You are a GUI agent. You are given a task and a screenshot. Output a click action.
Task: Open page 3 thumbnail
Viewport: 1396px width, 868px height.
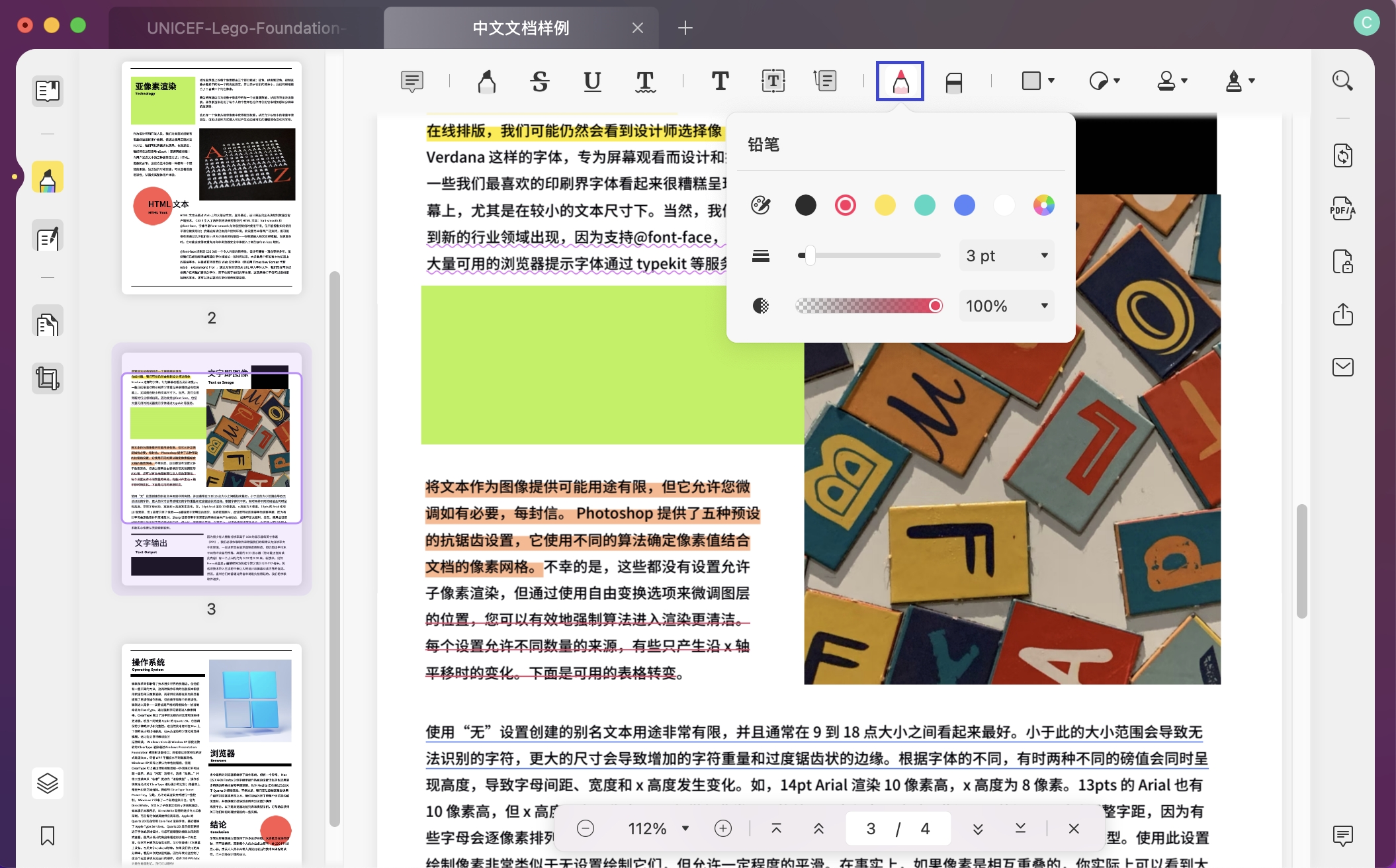coord(212,469)
